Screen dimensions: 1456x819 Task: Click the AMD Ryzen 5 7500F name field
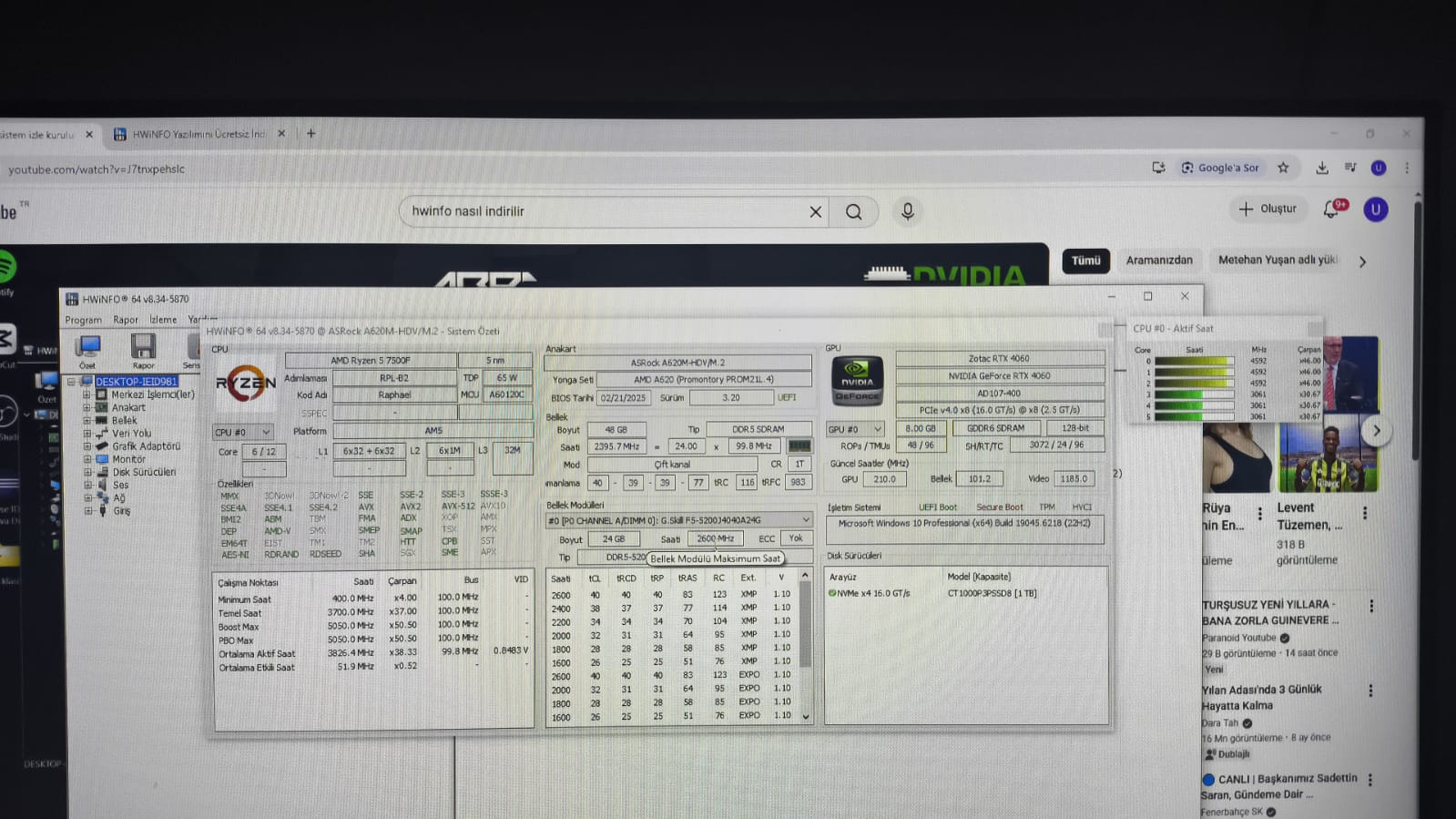coord(371,361)
